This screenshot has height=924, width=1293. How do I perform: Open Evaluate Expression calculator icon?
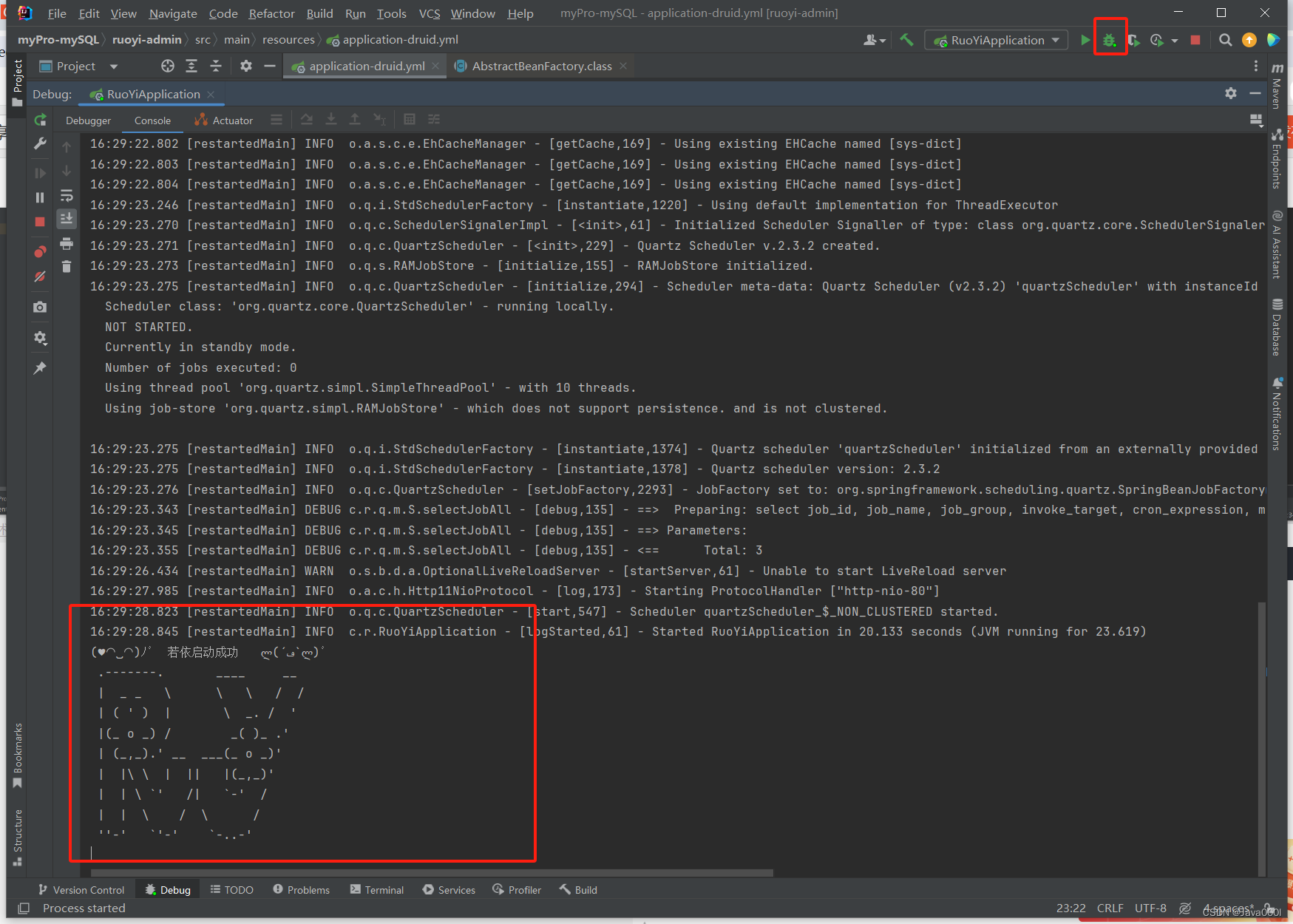click(x=410, y=120)
